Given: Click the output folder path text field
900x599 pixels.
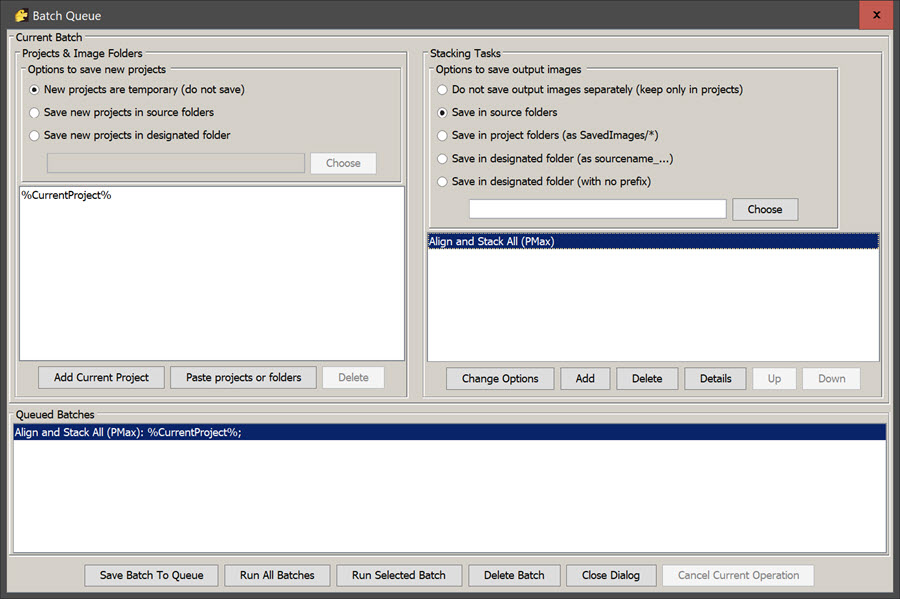Looking at the screenshot, I should click(x=597, y=209).
